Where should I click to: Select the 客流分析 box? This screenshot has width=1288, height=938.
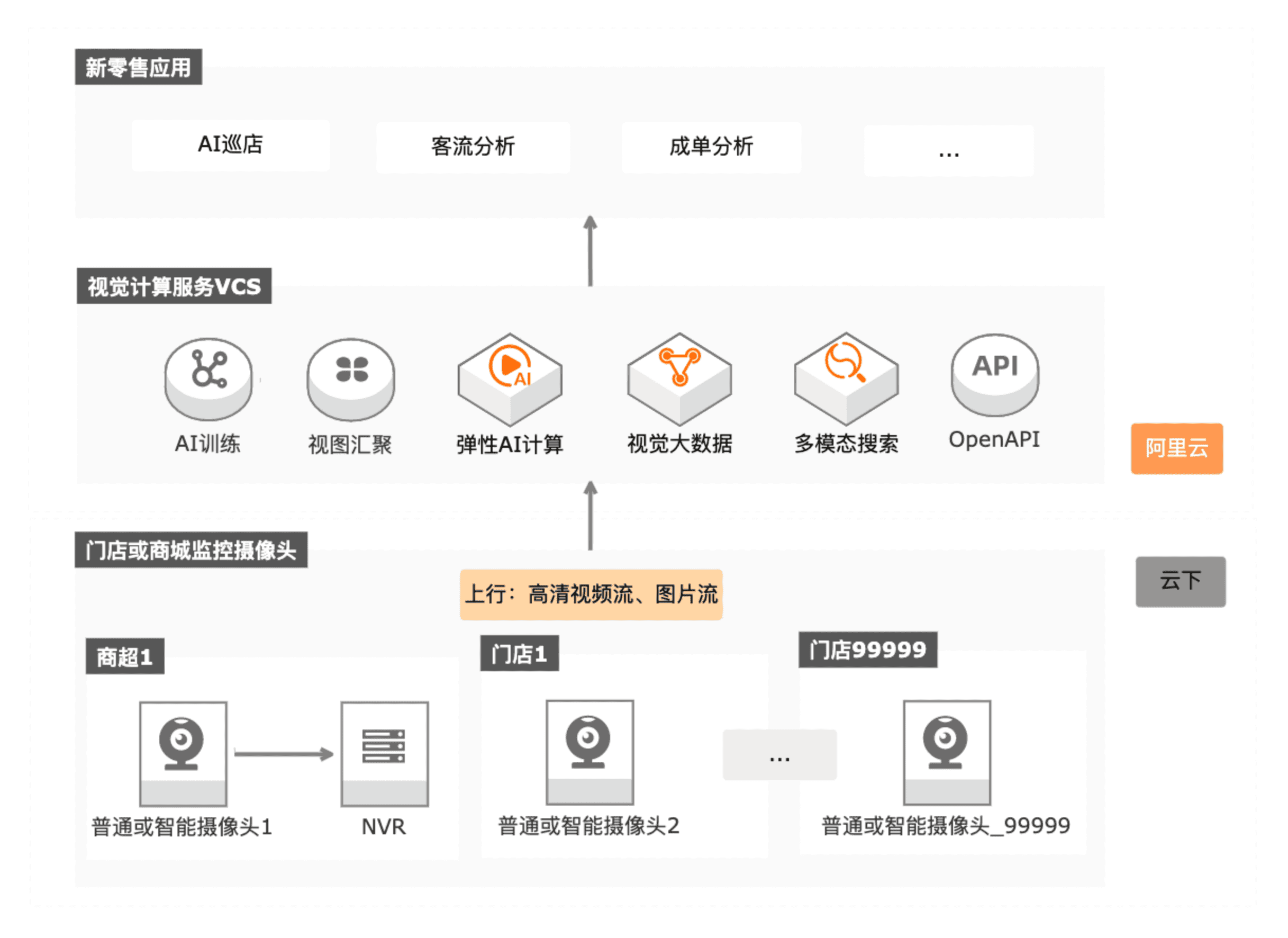(x=473, y=147)
